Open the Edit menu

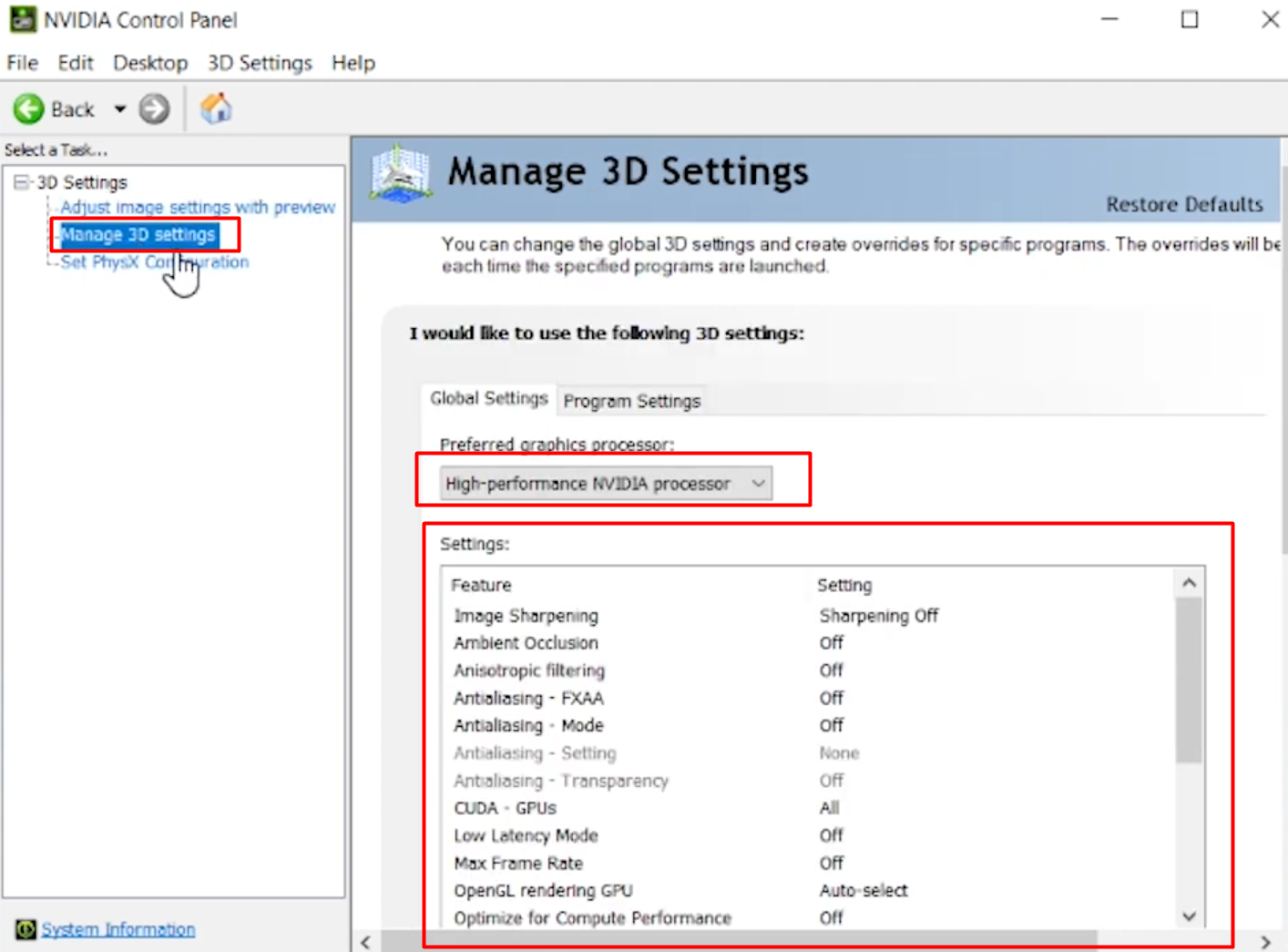tap(76, 63)
